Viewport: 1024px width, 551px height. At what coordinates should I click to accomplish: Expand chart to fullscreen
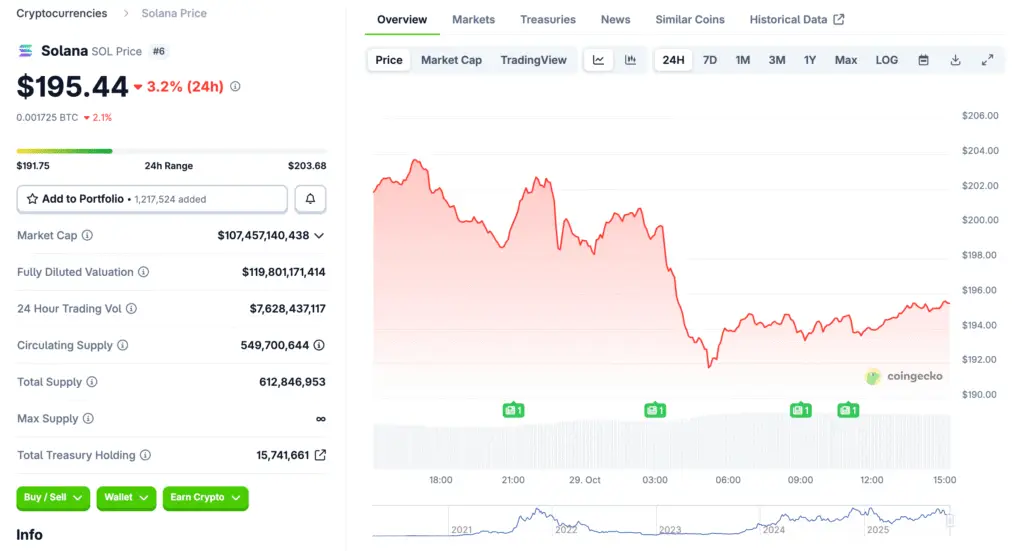pyautogui.click(x=987, y=60)
